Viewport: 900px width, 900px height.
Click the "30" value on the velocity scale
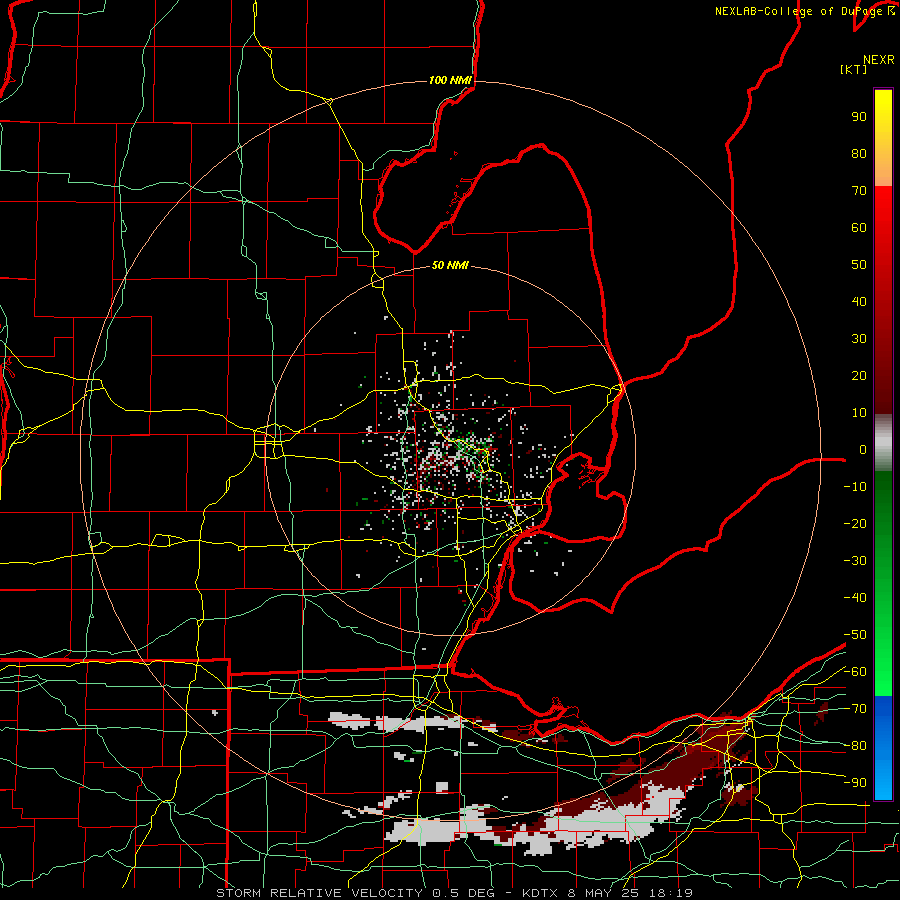[x=859, y=339]
